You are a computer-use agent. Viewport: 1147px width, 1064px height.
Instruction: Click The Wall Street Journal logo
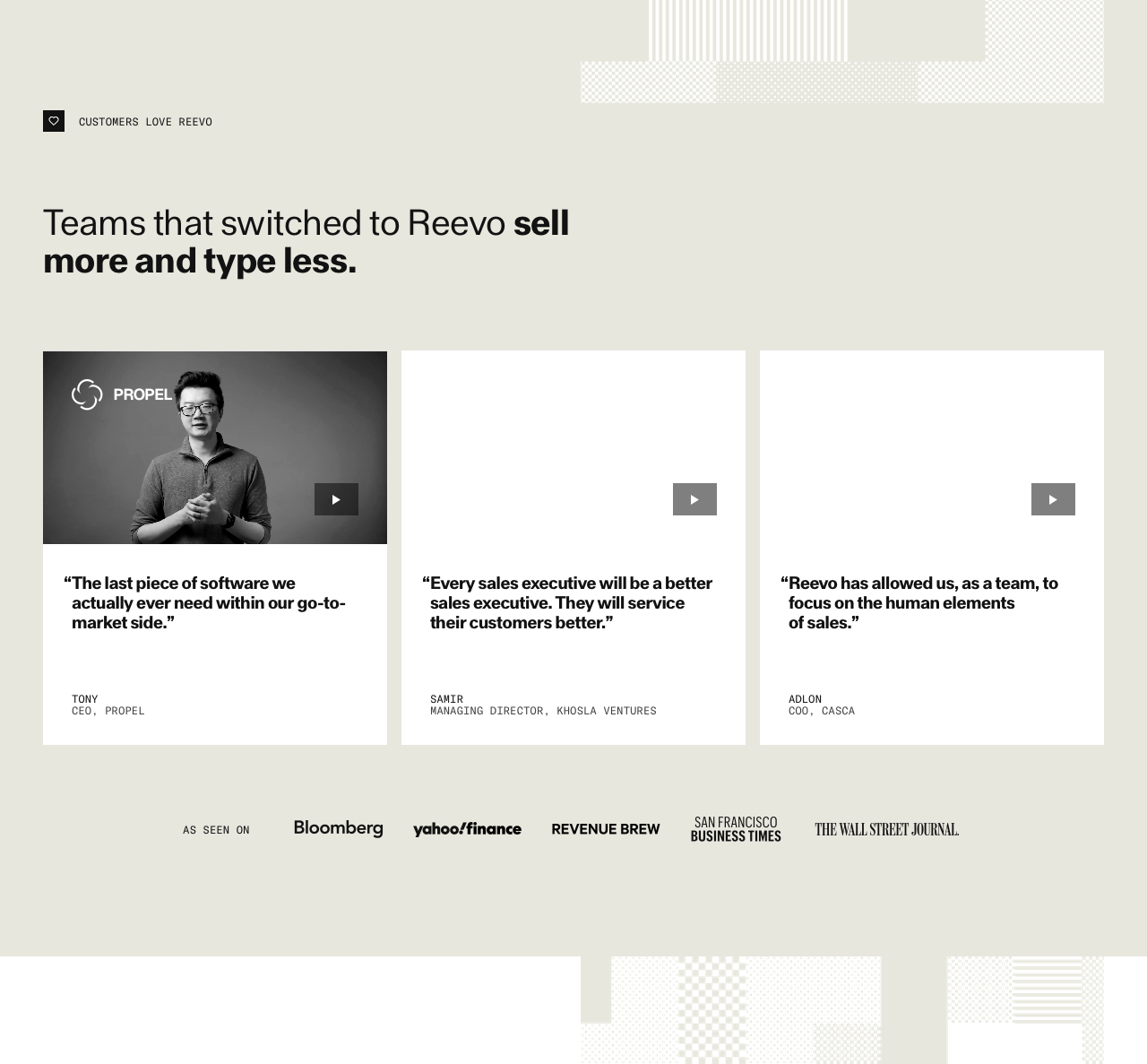886,829
